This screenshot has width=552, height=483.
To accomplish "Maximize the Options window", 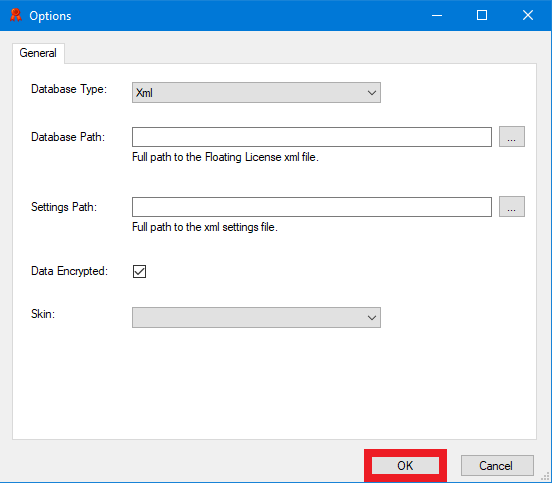I will pyautogui.click(x=482, y=15).
